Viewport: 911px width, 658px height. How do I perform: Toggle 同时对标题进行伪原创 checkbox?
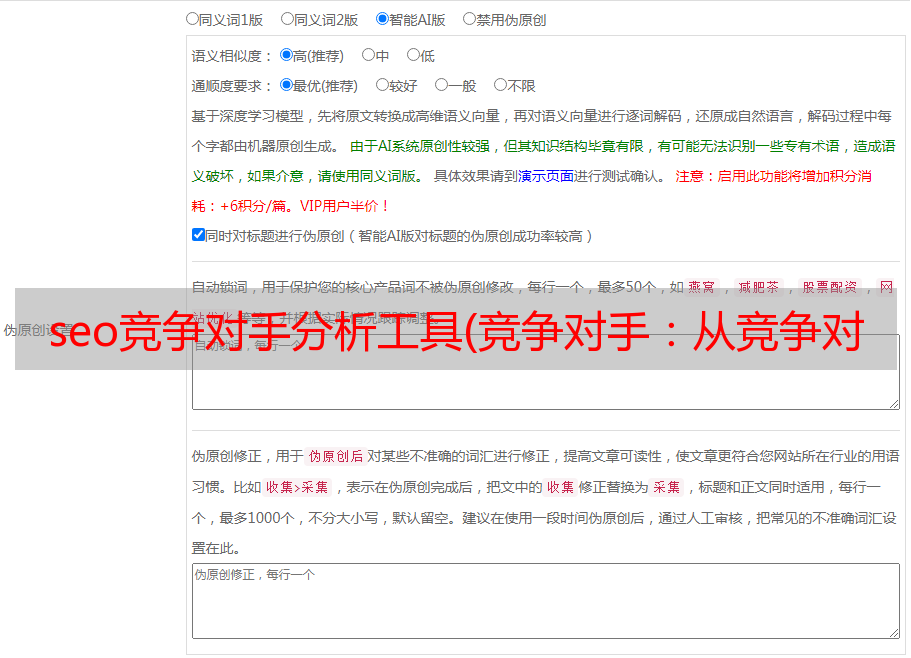point(198,235)
